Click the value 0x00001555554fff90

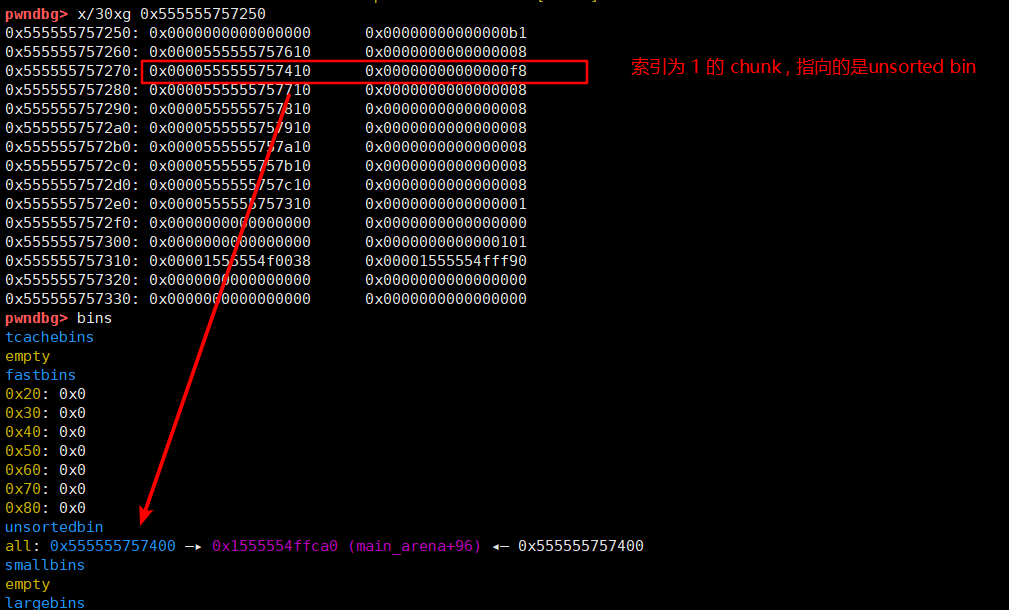point(446,261)
